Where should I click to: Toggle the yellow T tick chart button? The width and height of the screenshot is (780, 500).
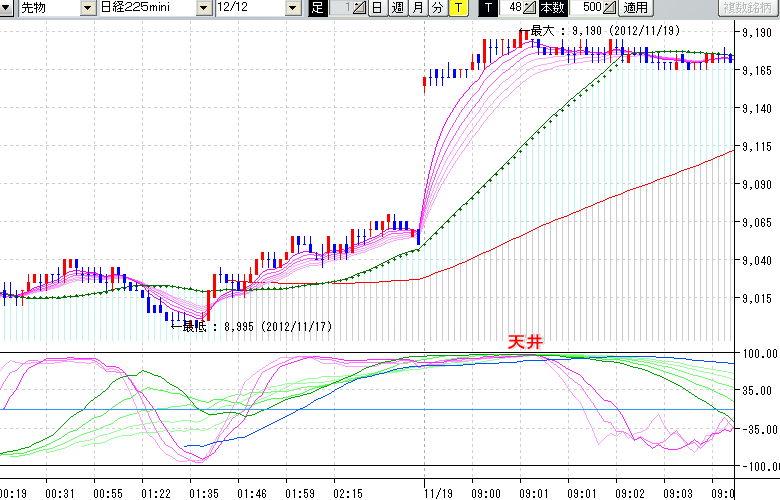coord(457,8)
